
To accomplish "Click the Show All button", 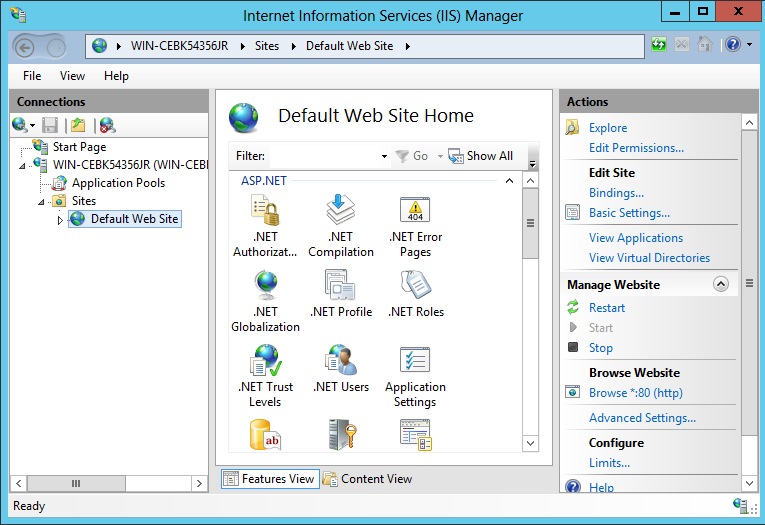I will pos(481,156).
